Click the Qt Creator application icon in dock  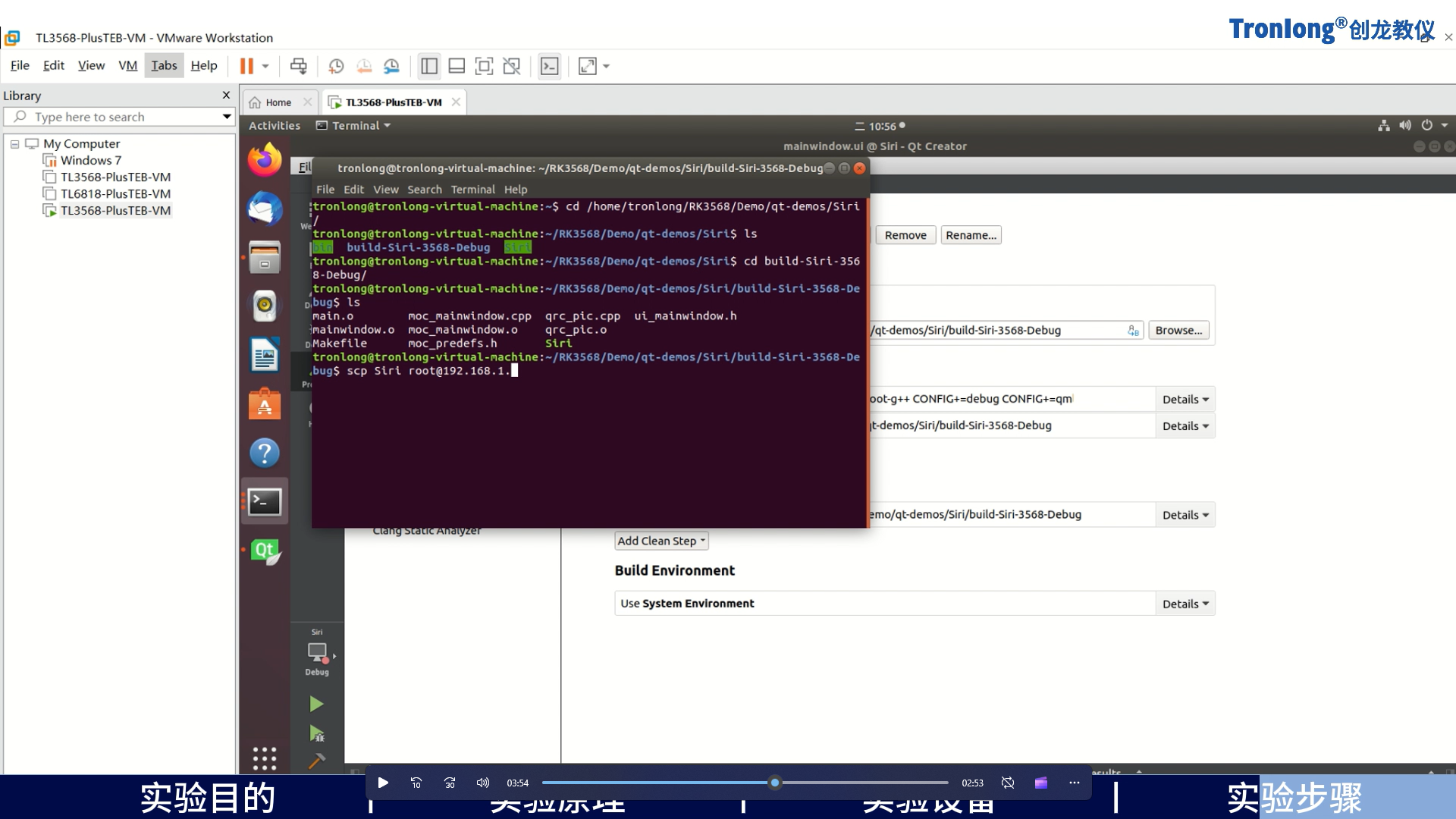click(264, 550)
